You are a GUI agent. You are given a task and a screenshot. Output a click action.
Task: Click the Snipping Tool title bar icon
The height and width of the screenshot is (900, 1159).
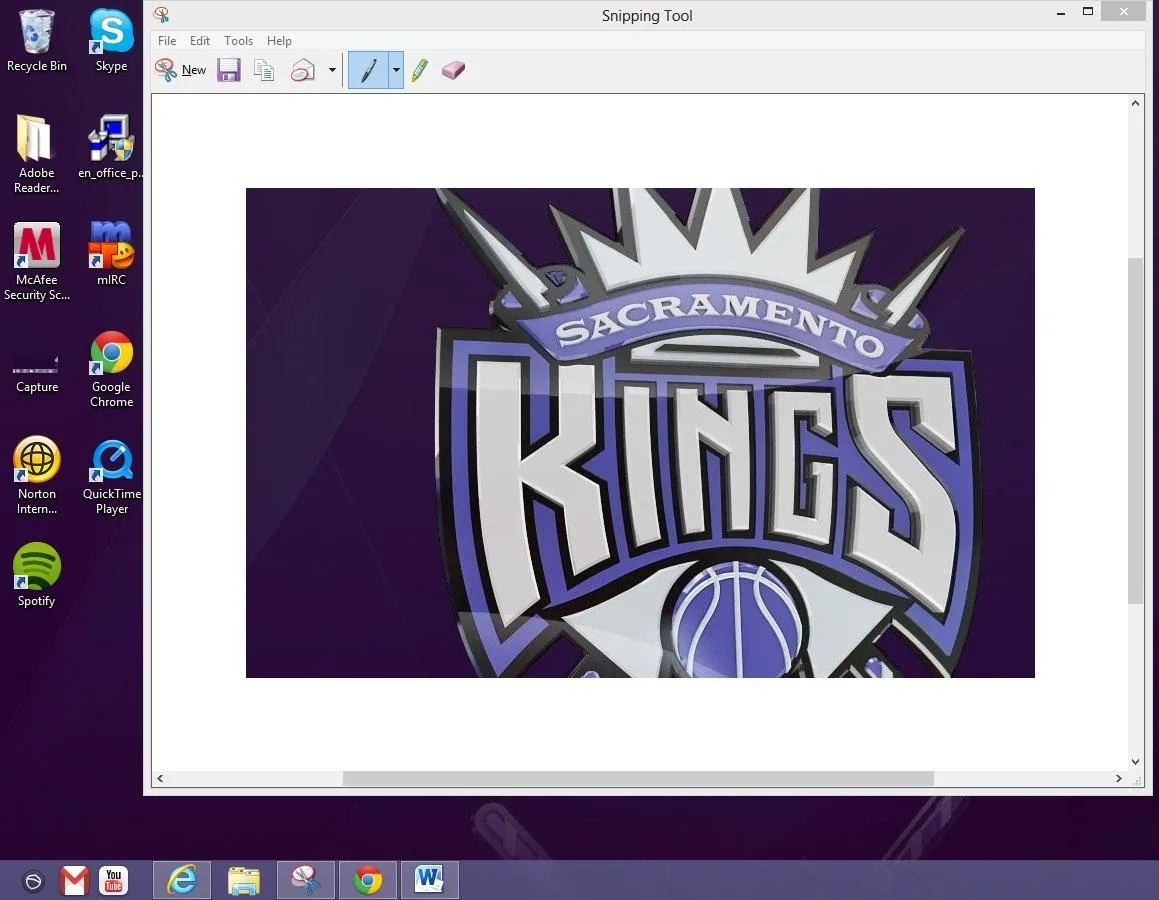click(162, 15)
